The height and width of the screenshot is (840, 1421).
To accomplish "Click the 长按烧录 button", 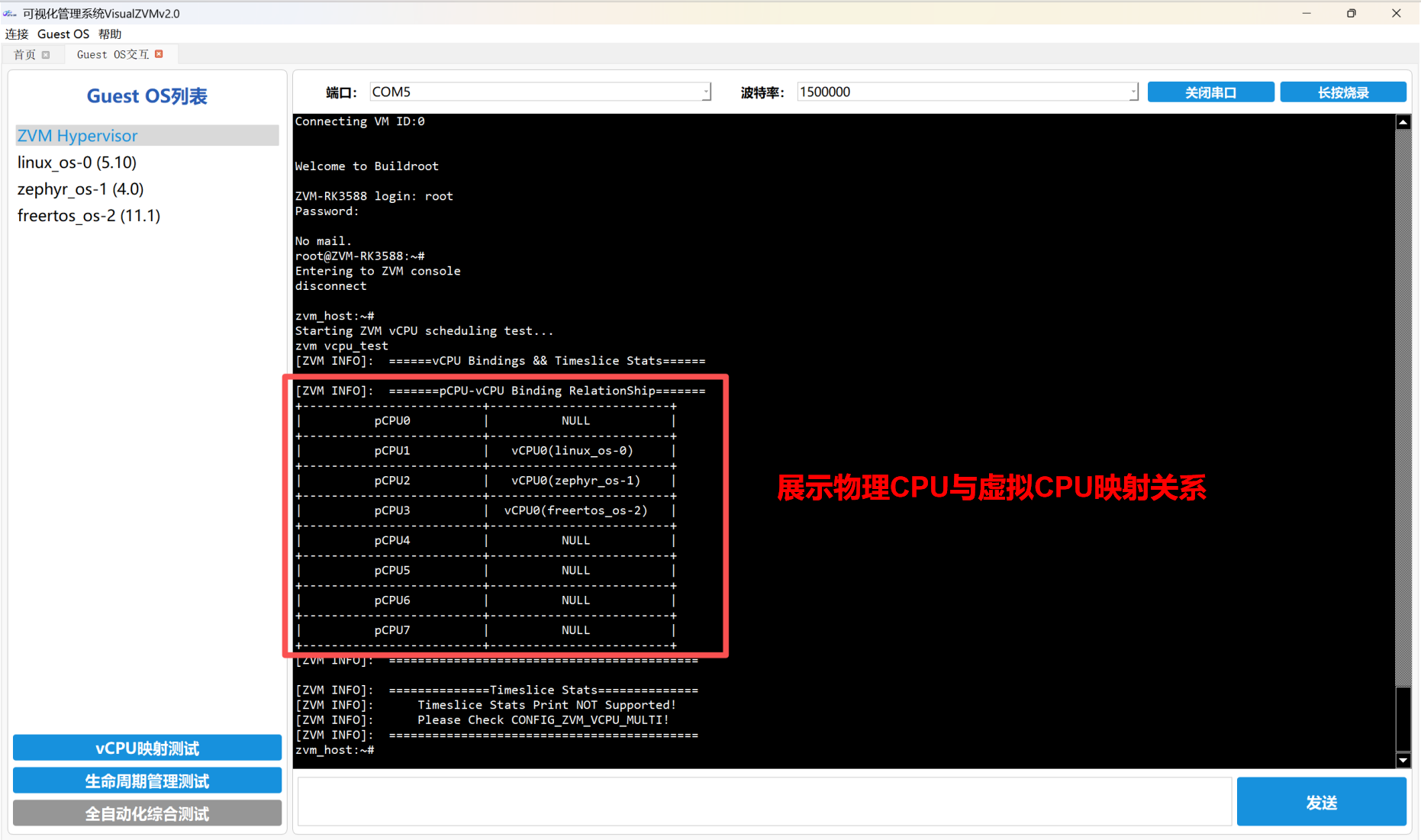I will 1342,92.
